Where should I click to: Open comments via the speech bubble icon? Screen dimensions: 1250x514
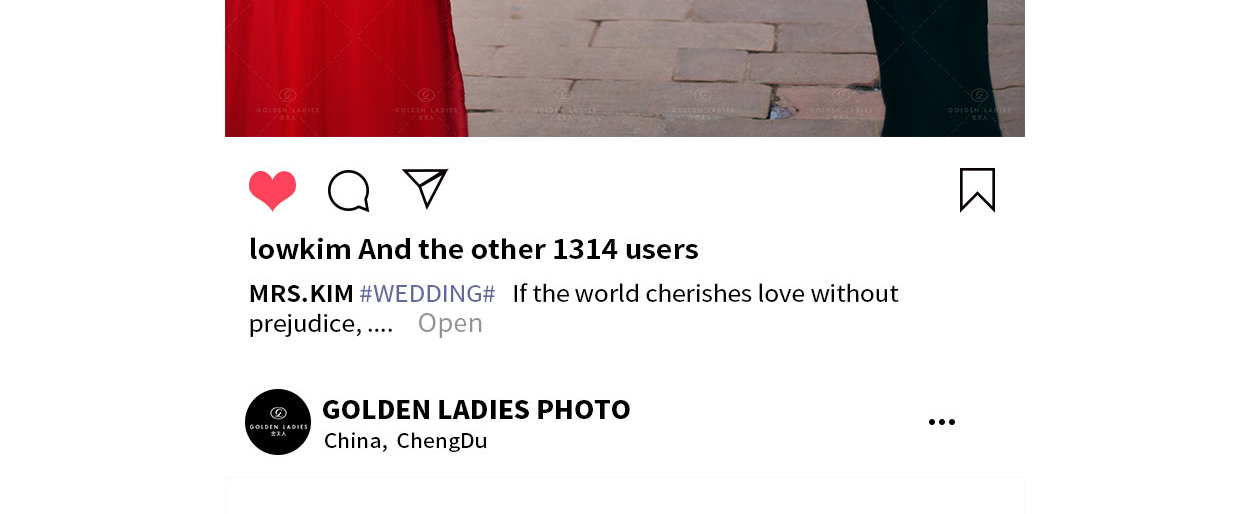349,191
